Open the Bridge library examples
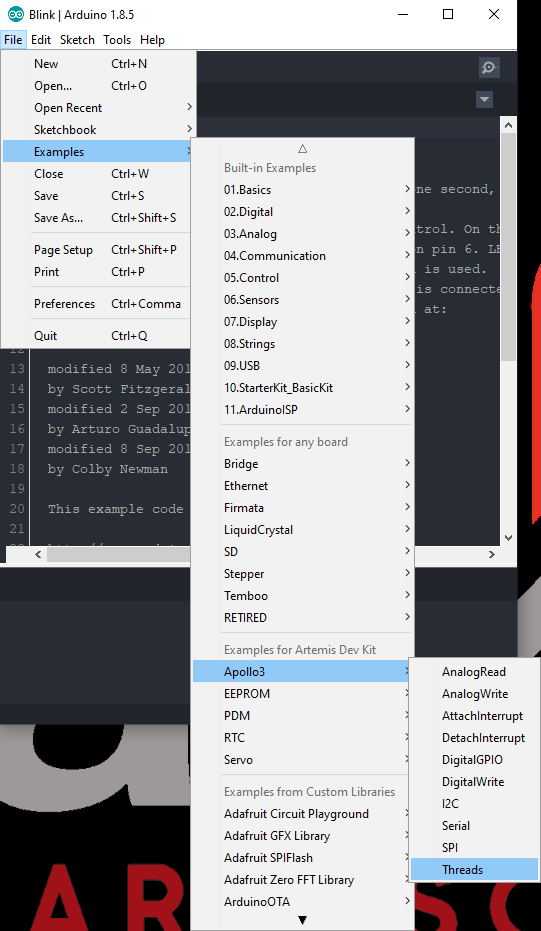The image size is (541, 931). [x=302, y=464]
